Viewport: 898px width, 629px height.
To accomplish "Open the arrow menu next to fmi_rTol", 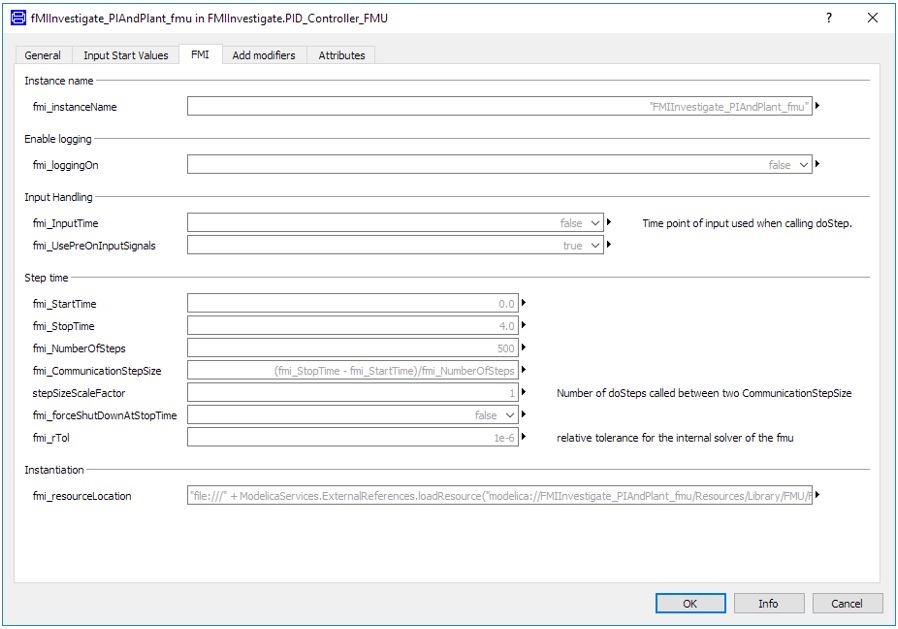I will pos(523,437).
